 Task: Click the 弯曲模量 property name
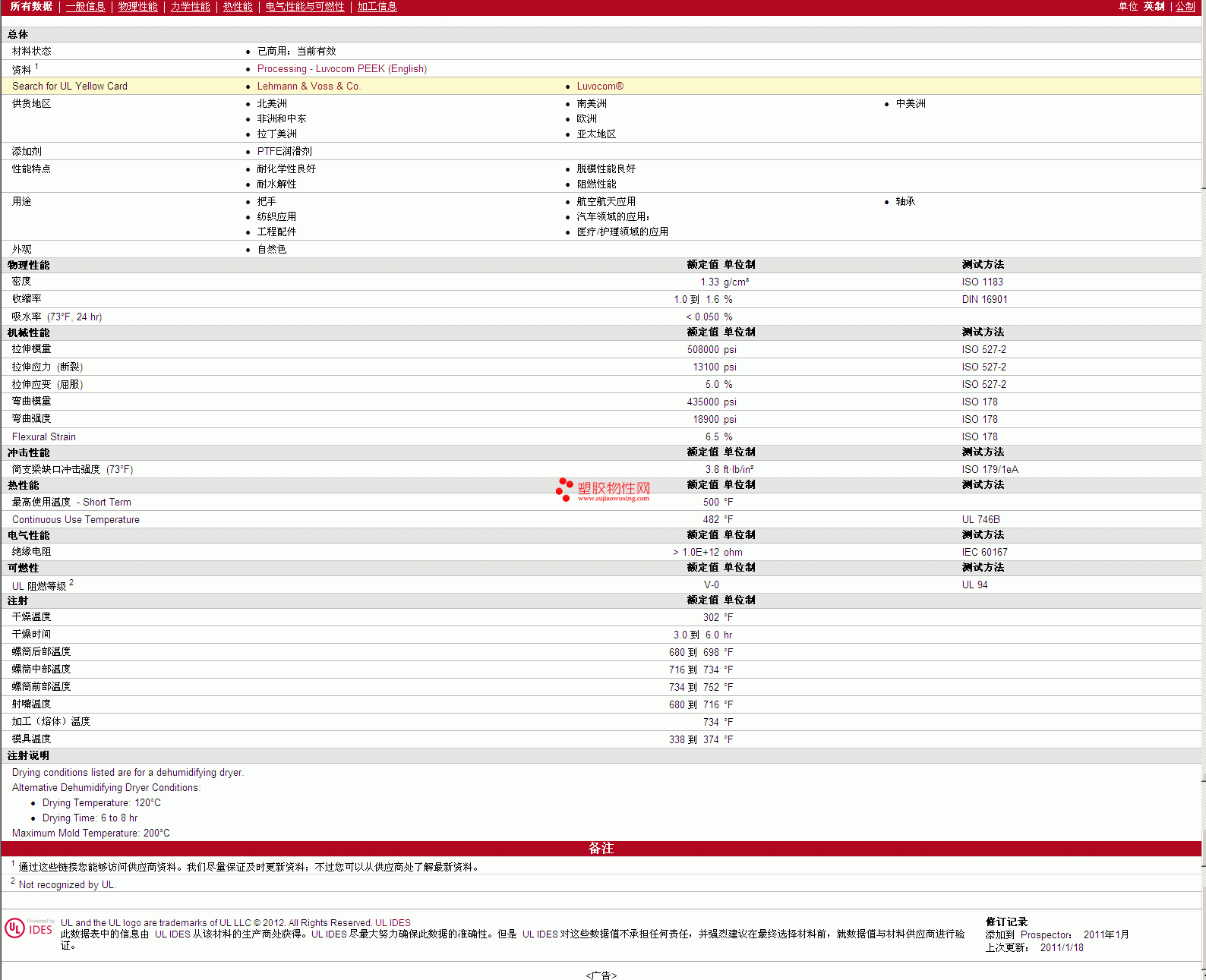click(x=31, y=402)
